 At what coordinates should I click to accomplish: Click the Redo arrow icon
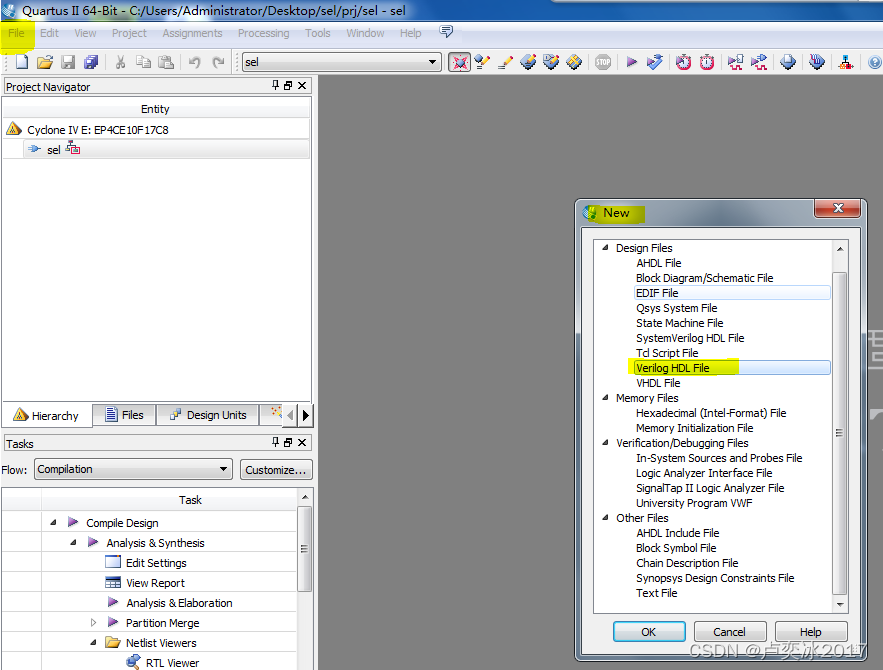pos(218,62)
